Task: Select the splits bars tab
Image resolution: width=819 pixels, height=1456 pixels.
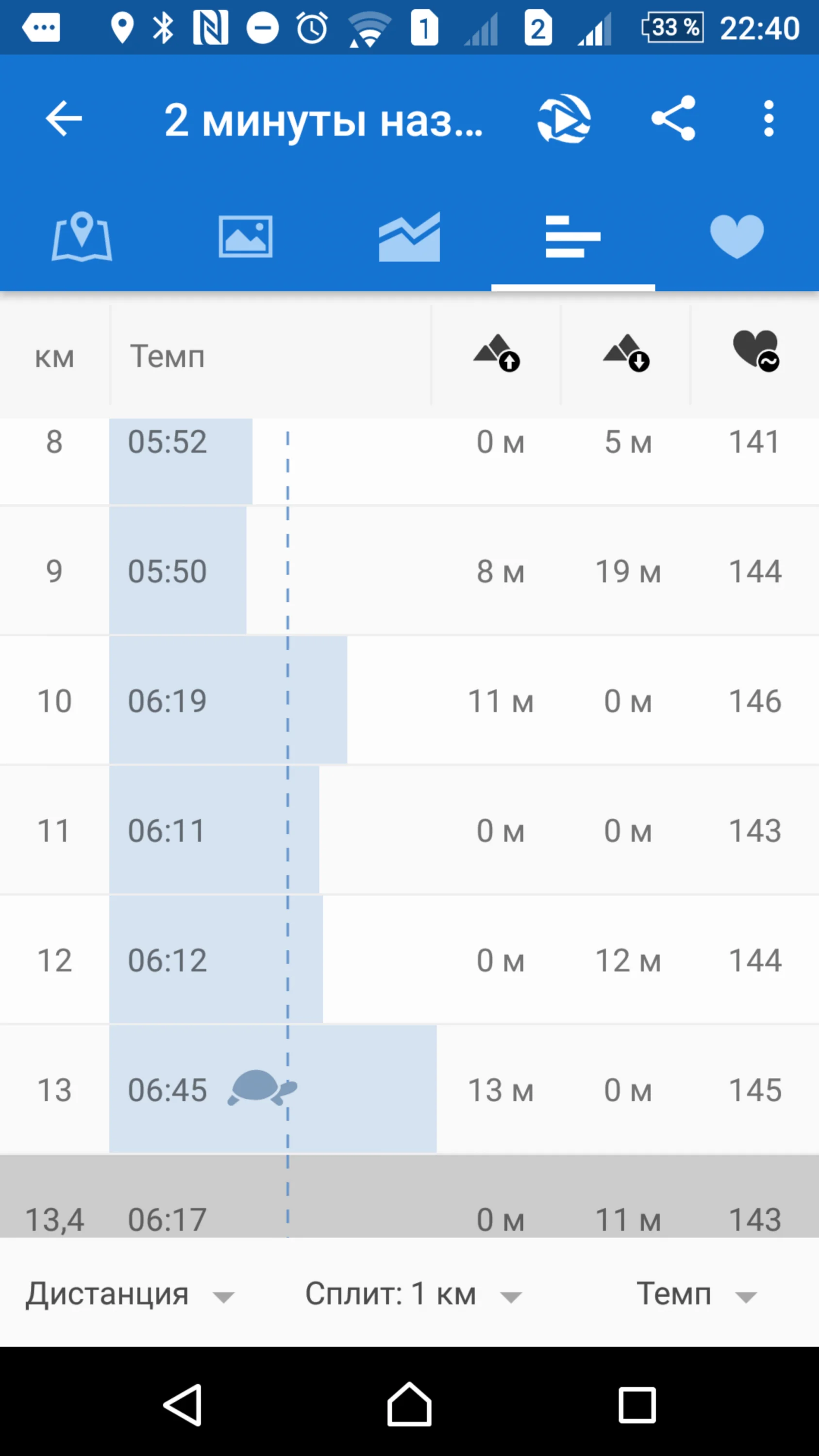Action: (x=572, y=237)
